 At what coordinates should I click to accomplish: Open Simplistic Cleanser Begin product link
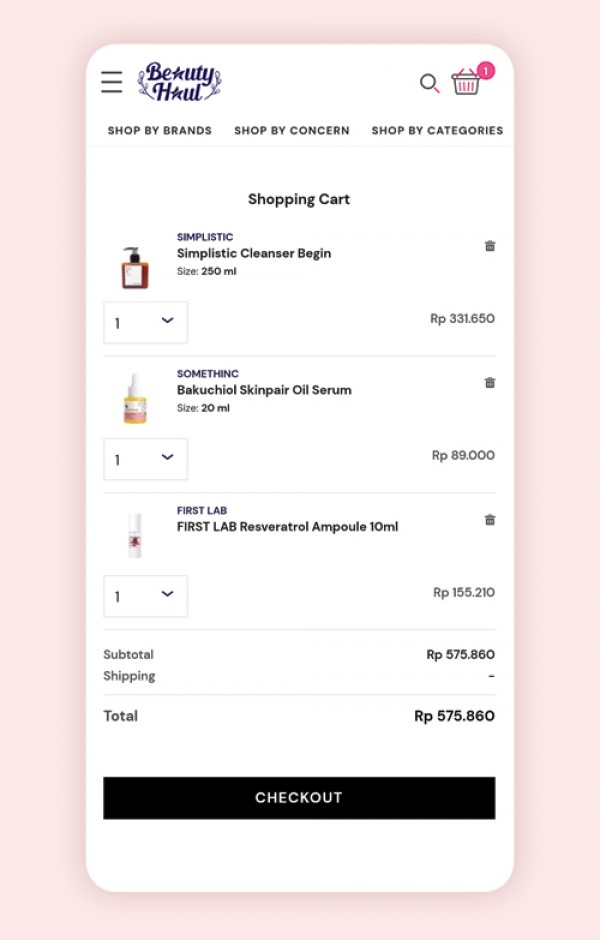tap(254, 254)
